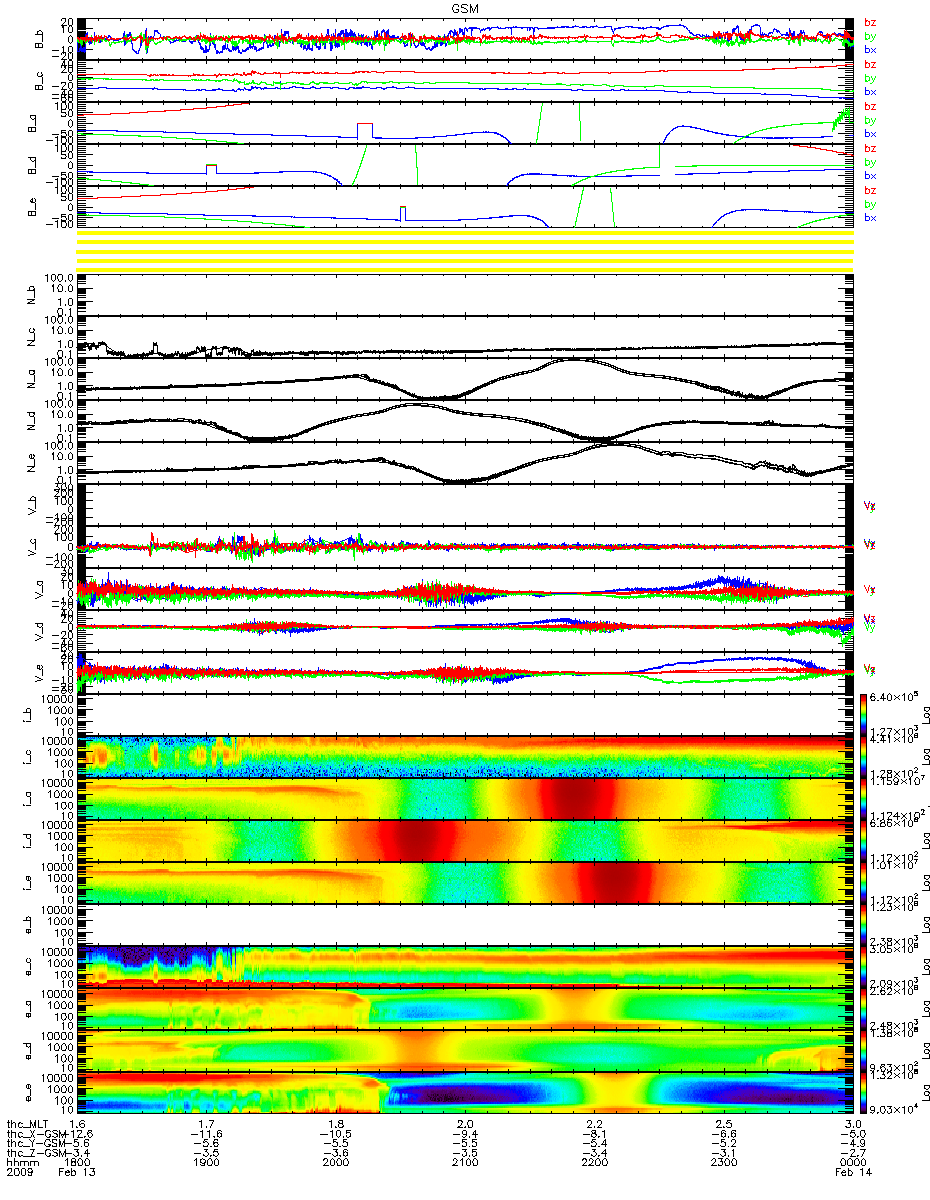
Task: Click the B_b magnetic field trace panel
Action: [x=466, y=39]
